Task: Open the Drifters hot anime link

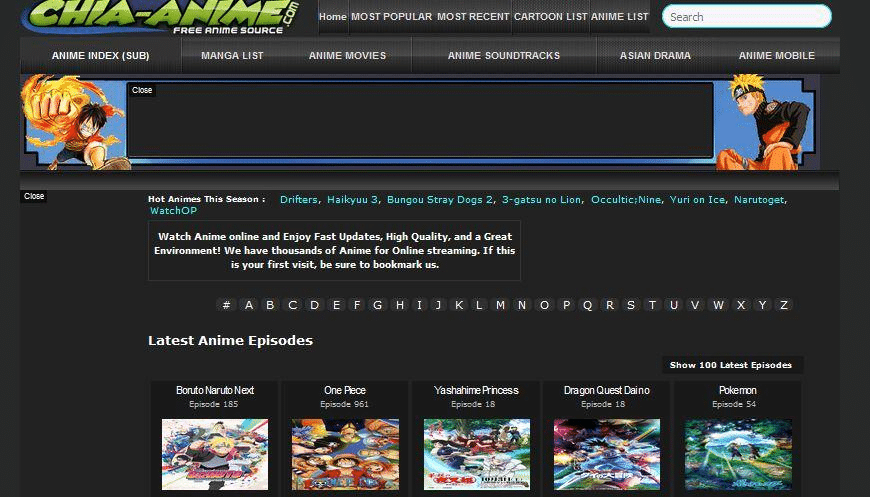Action: tap(299, 200)
